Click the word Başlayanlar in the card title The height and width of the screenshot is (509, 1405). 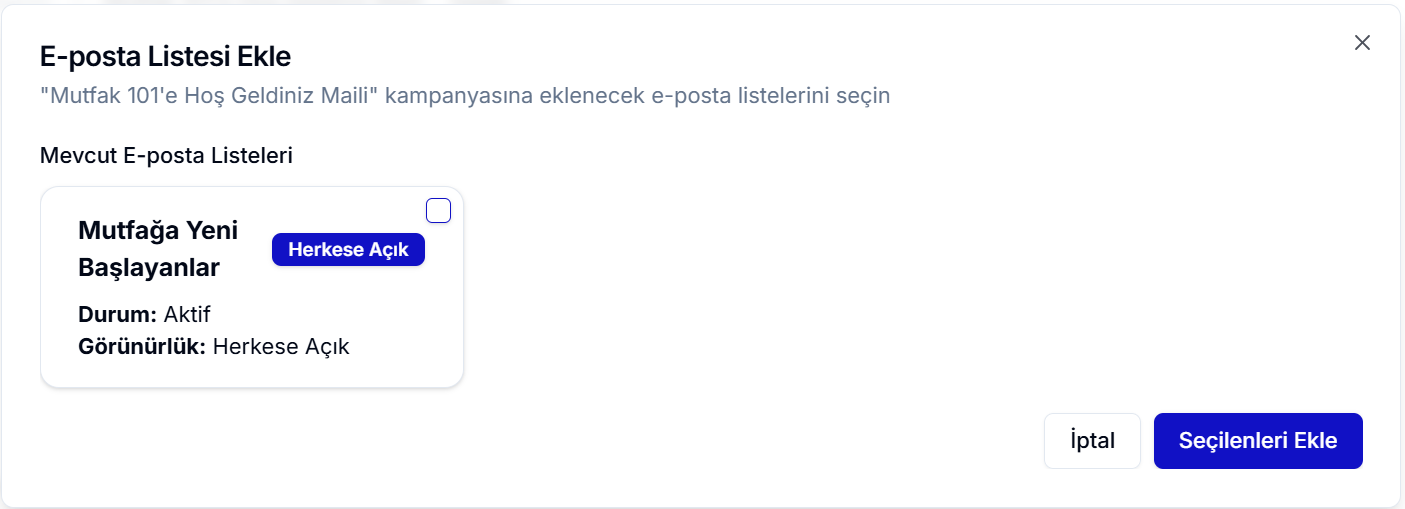(x=149, y=268)
